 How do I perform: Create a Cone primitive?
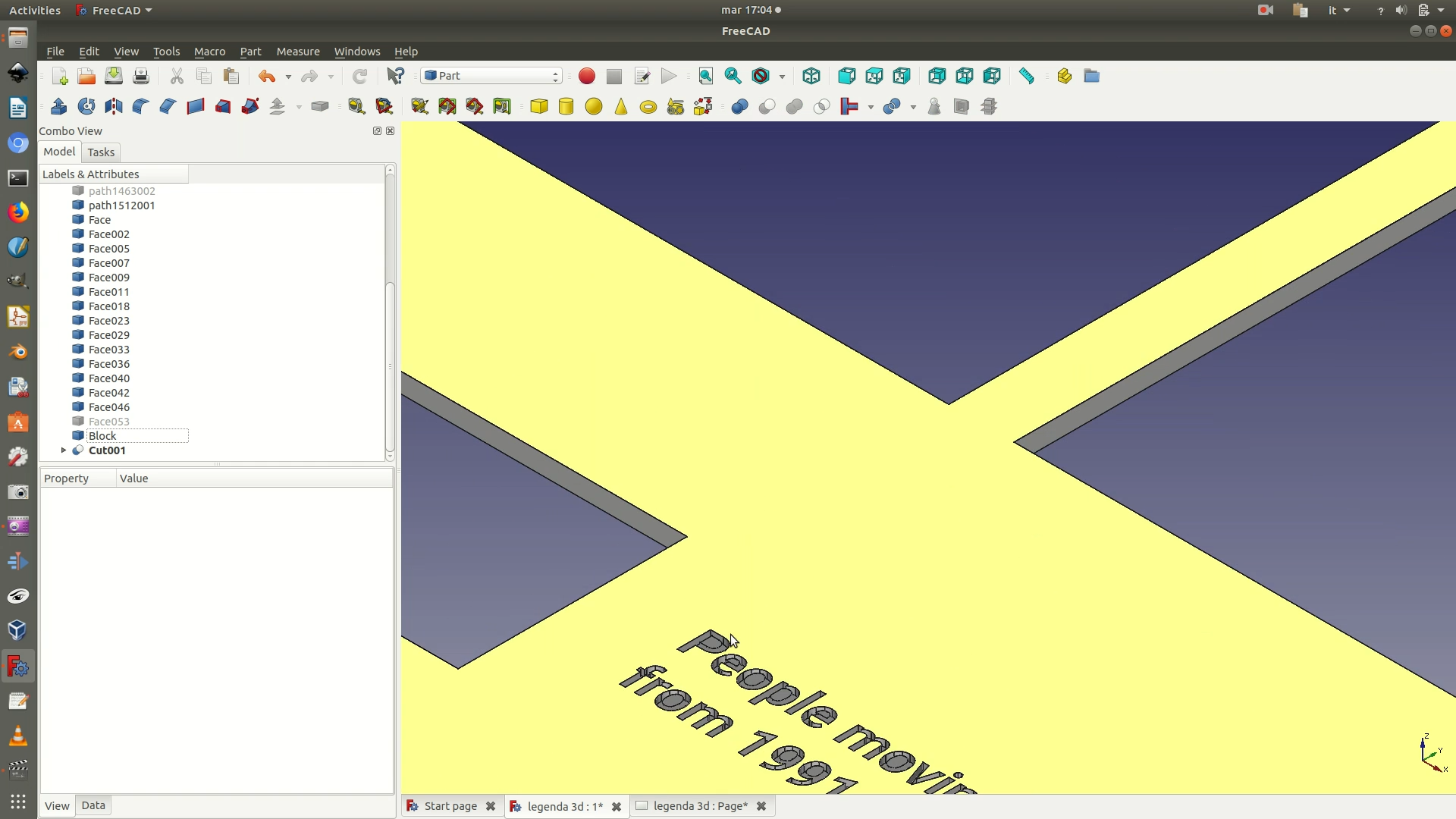[621, 106]
